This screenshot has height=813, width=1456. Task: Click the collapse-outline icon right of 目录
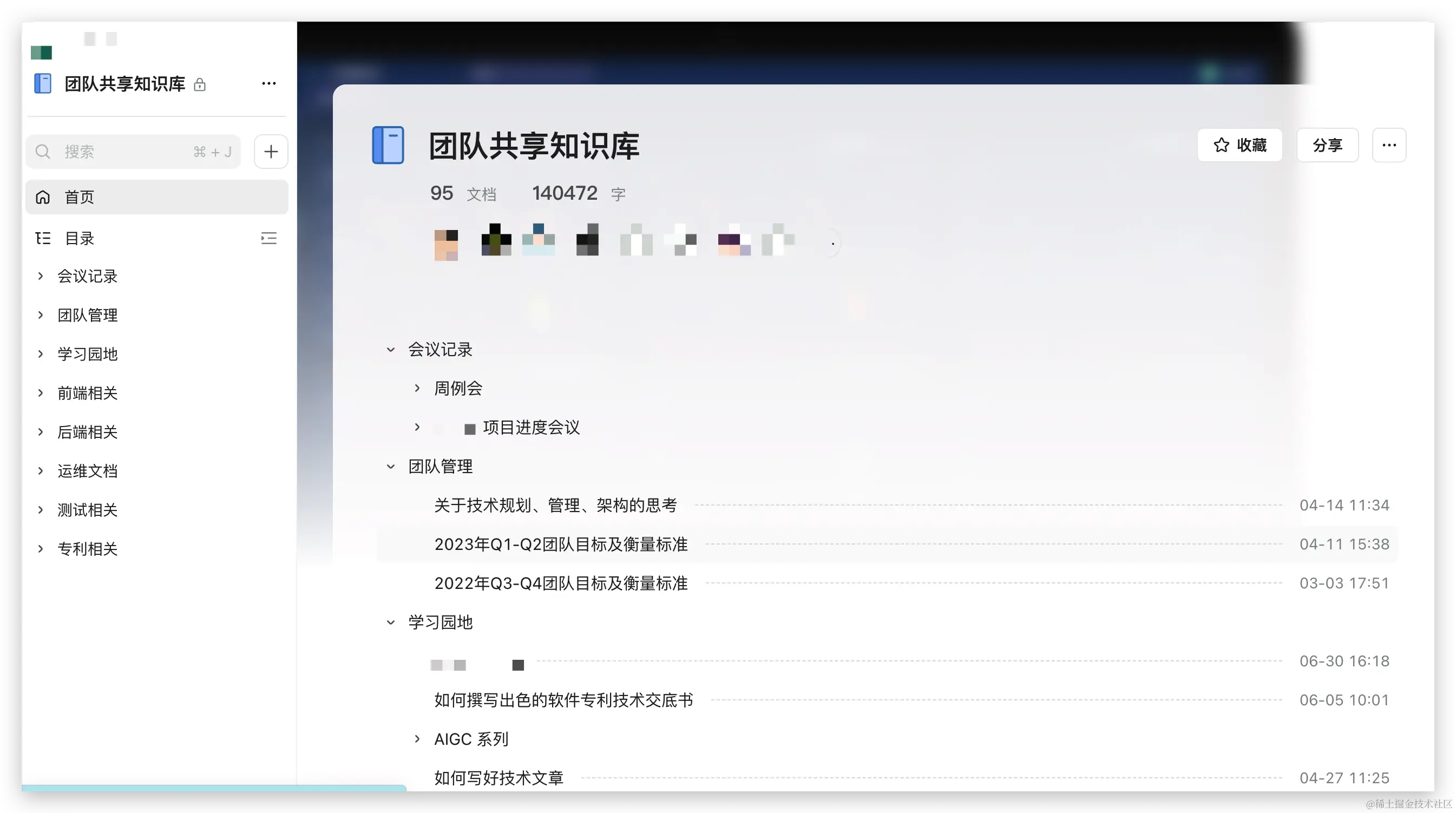(x=268, y=238)
